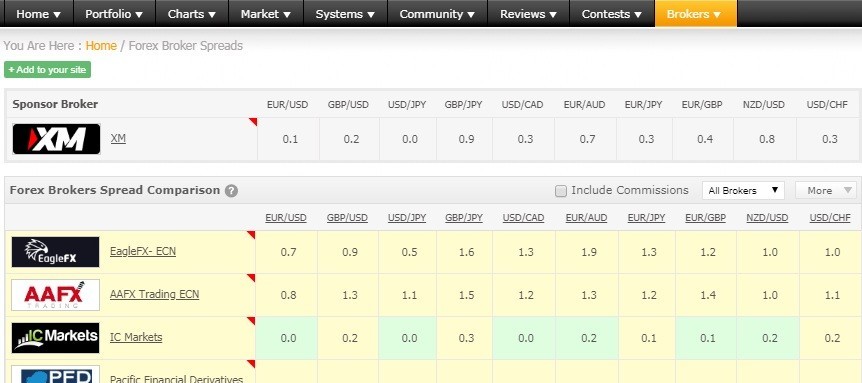
Task: Open the AAFX Trading ECN link
Action: pyautogui.click(x=154, y=294)
